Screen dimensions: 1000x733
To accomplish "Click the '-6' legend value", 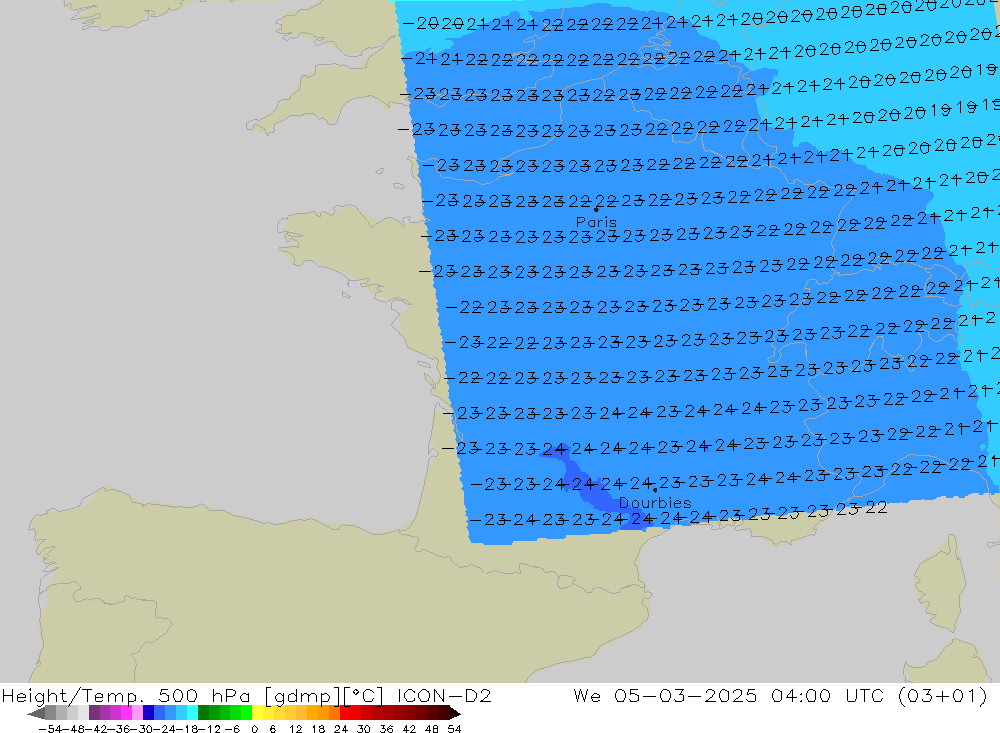I will 232,729.
